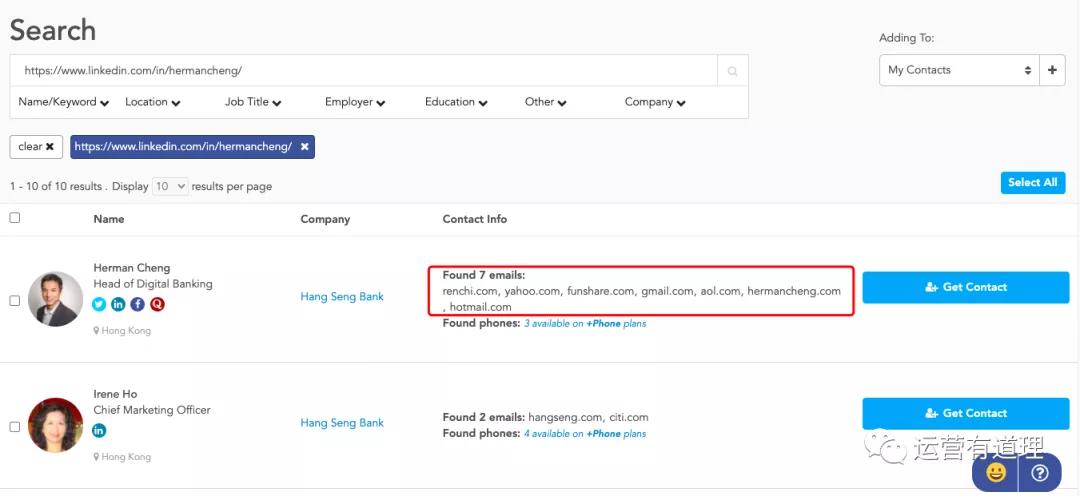The image size is (1080, 496).
Task: Check the Irene Ho row checkbox
Action: point(15,427)
